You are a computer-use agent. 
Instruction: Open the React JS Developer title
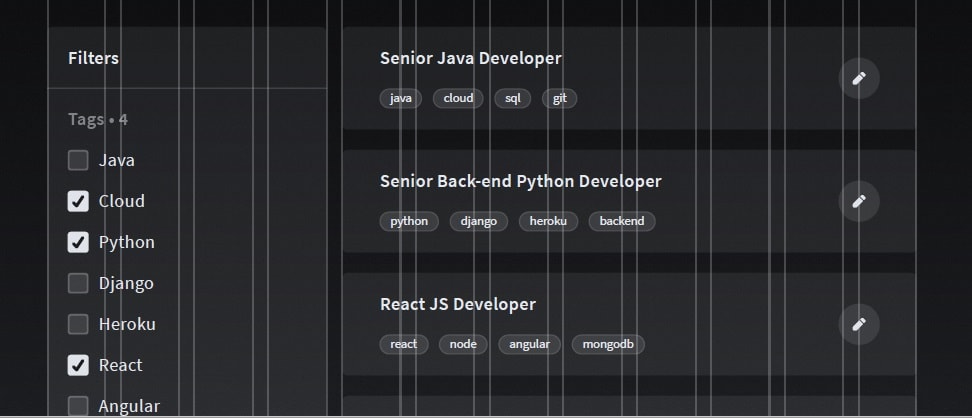[x=457, y=304]
